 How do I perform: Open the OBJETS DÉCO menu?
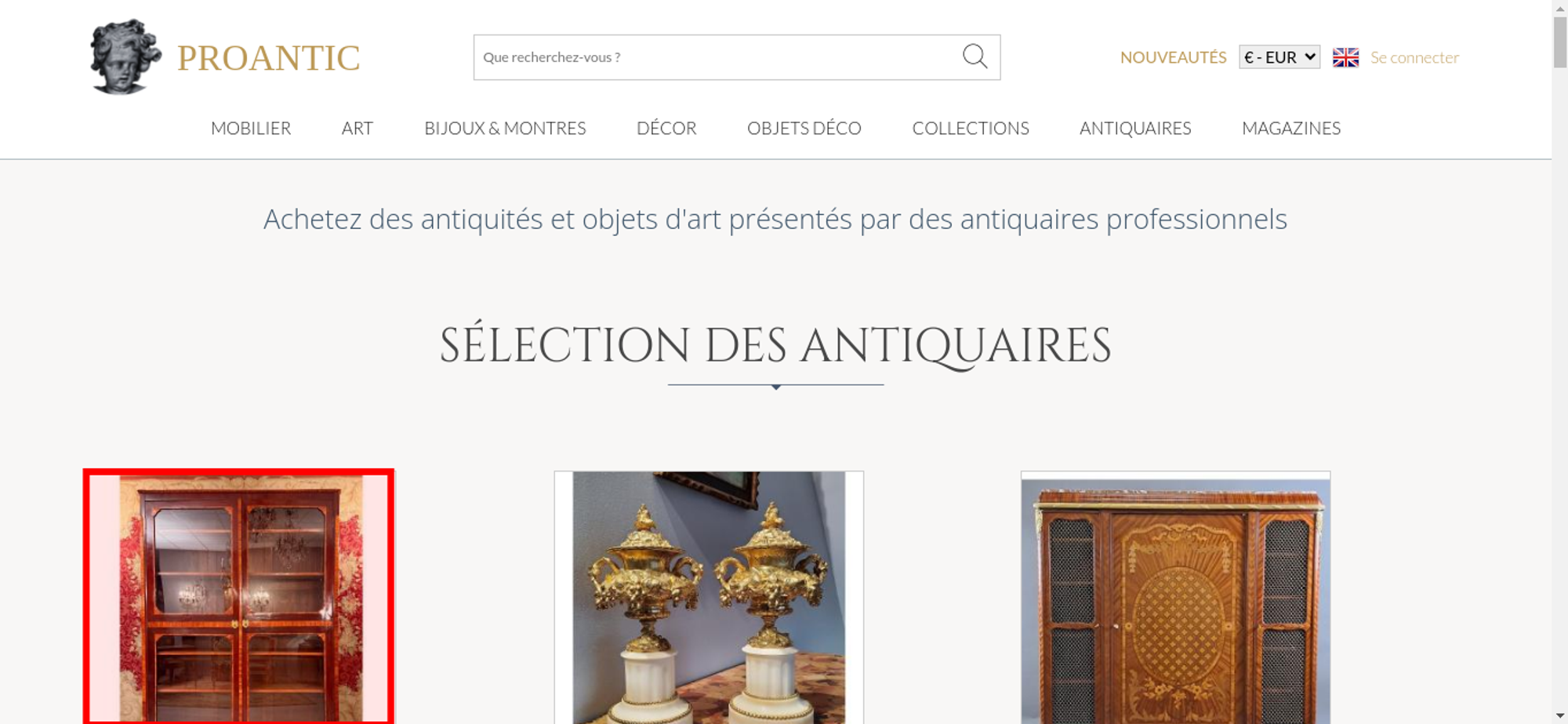[x=804, y=128]
